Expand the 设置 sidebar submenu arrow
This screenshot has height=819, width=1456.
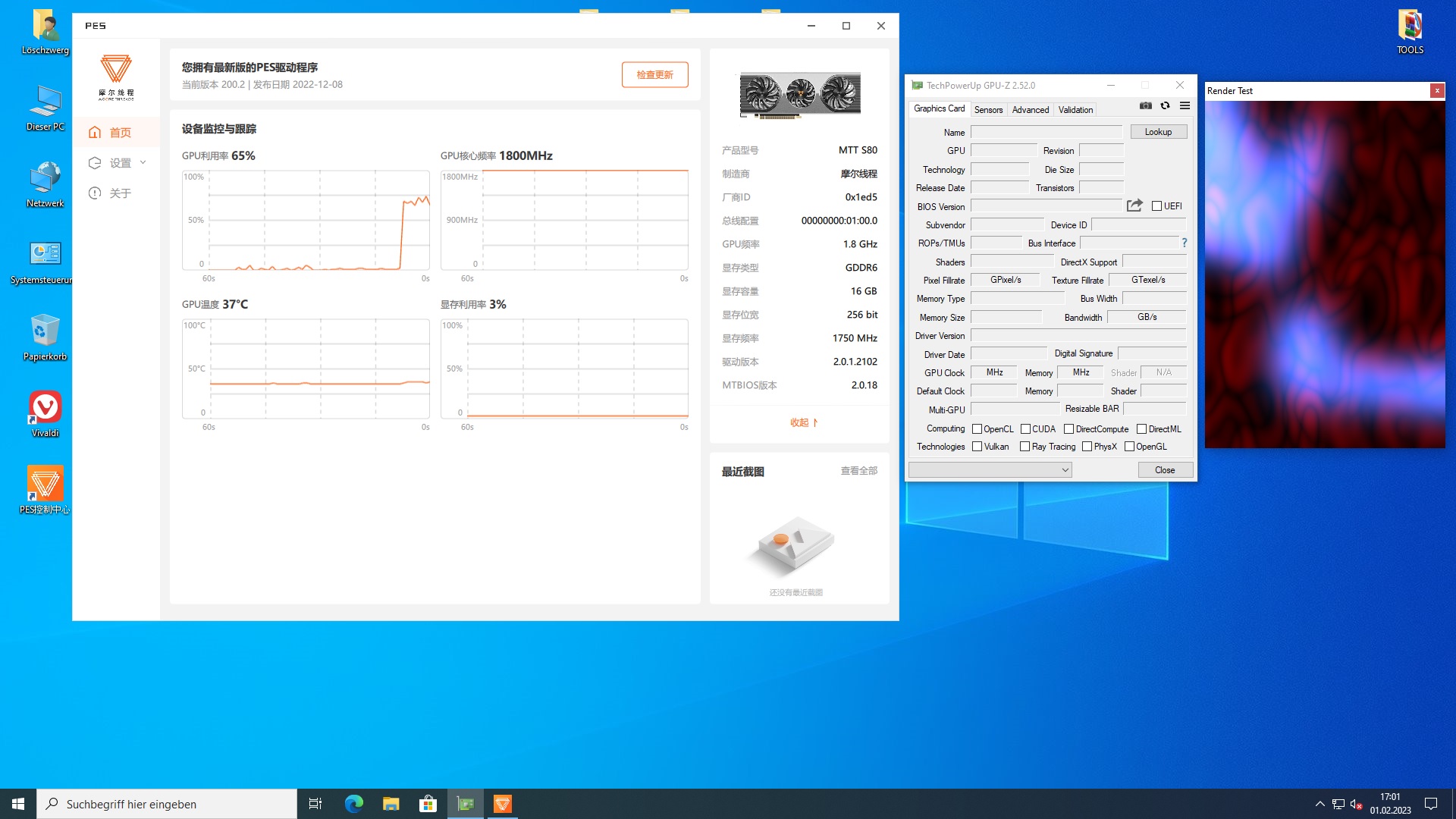(143, 163)
